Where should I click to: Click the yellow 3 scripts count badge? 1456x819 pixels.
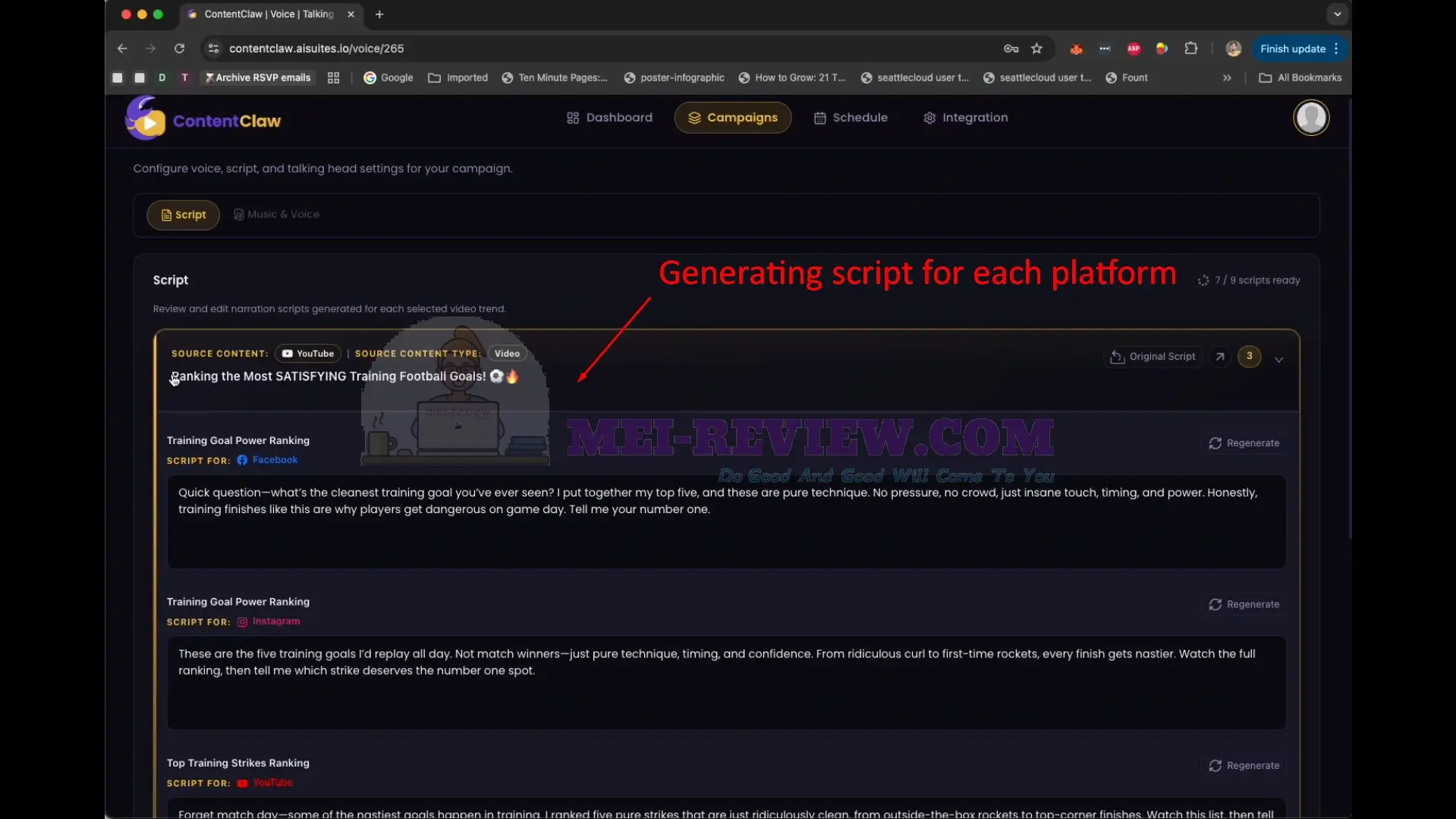(1249, 356)
